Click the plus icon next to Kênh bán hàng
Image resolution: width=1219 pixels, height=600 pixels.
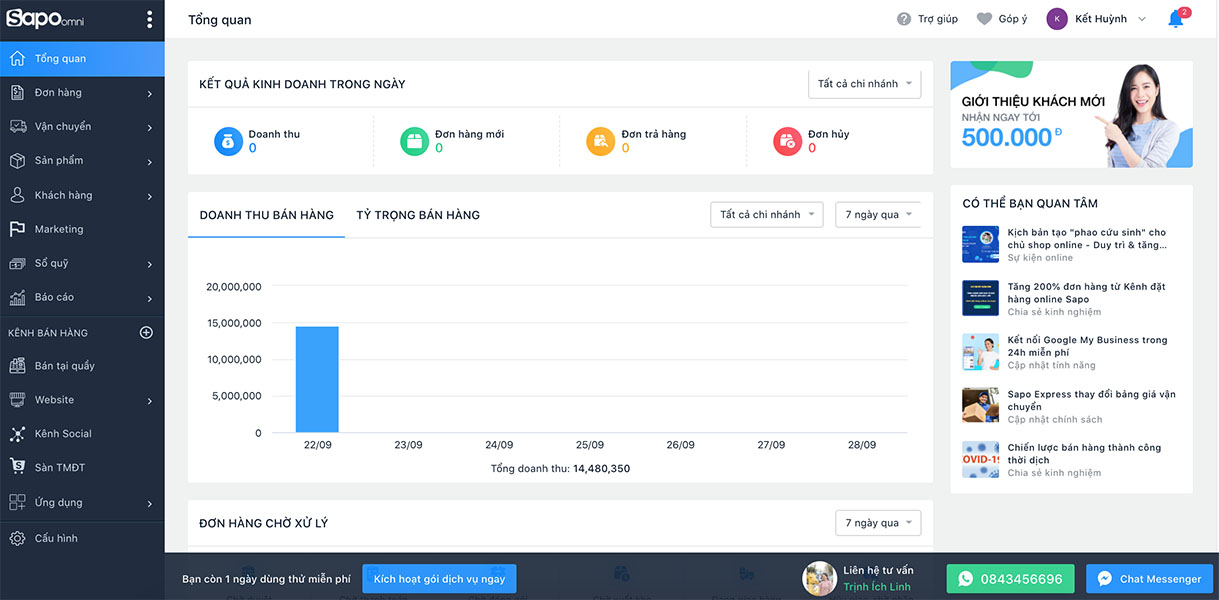point(146,332)
